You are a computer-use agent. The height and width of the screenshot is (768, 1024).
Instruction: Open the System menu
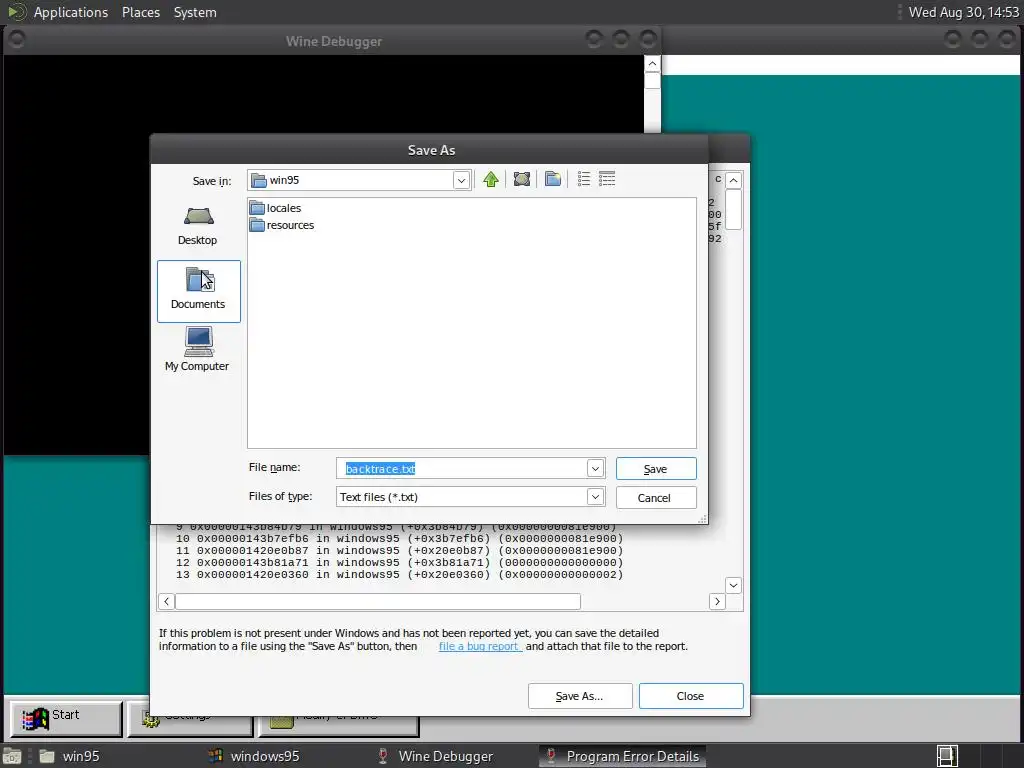click(195, 12)
